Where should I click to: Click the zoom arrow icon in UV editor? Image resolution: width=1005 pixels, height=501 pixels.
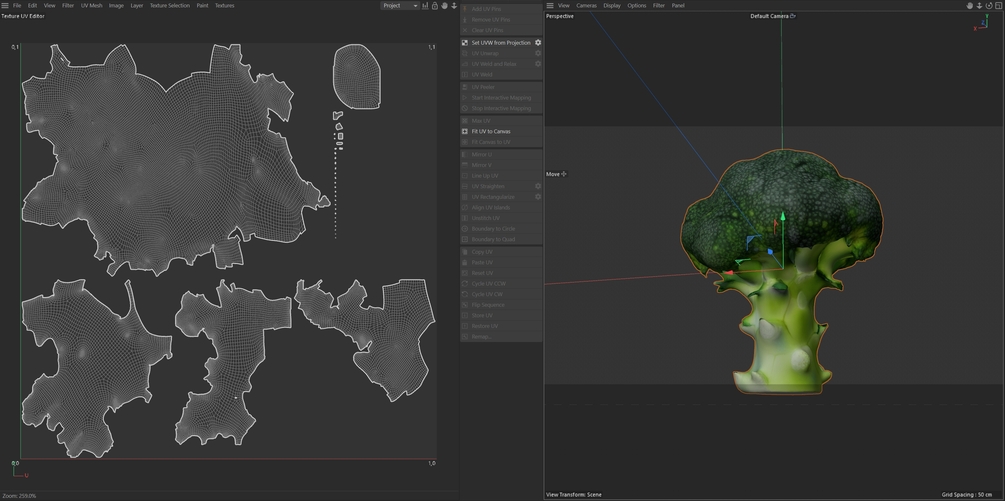point(454,5)
